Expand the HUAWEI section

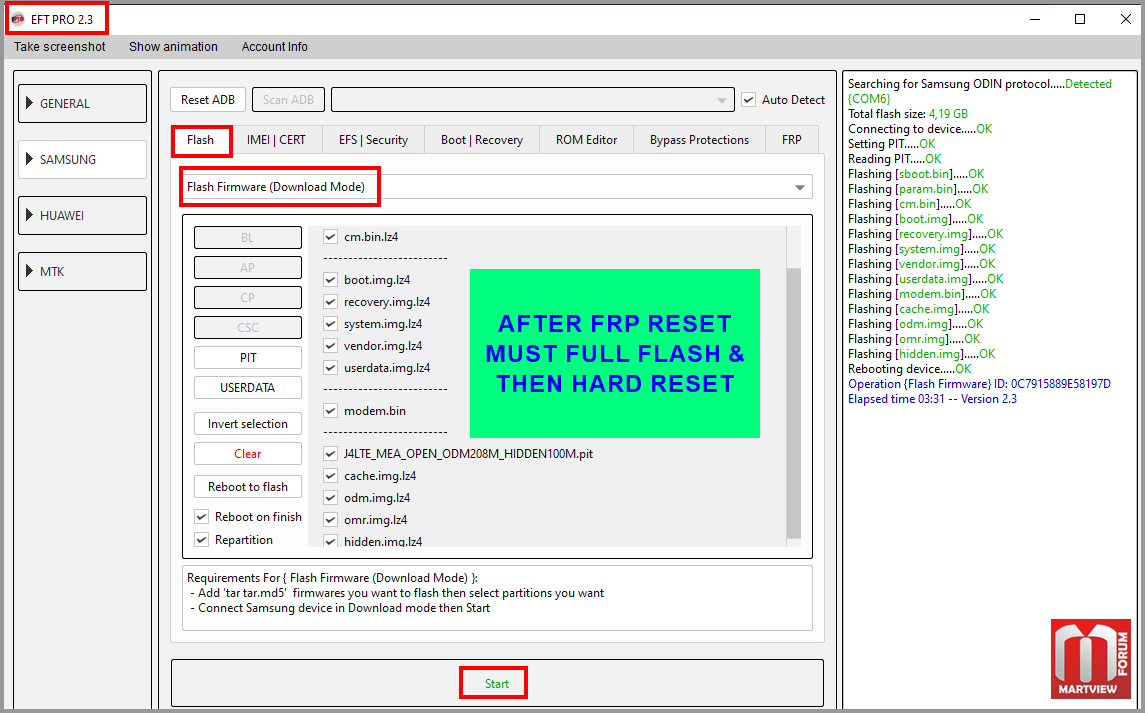click(83, 216)
